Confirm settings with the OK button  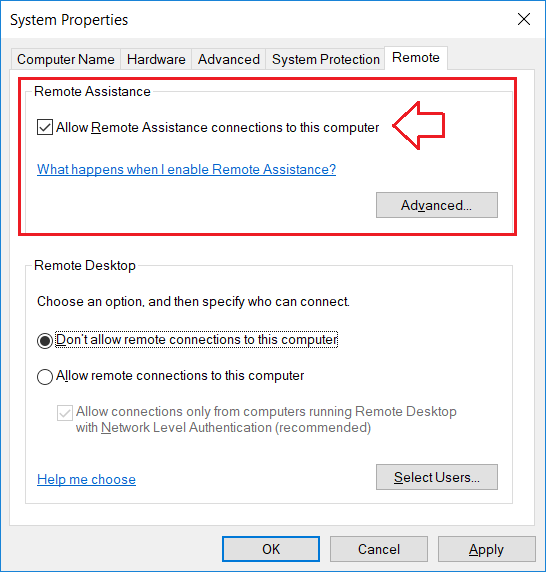271,549
